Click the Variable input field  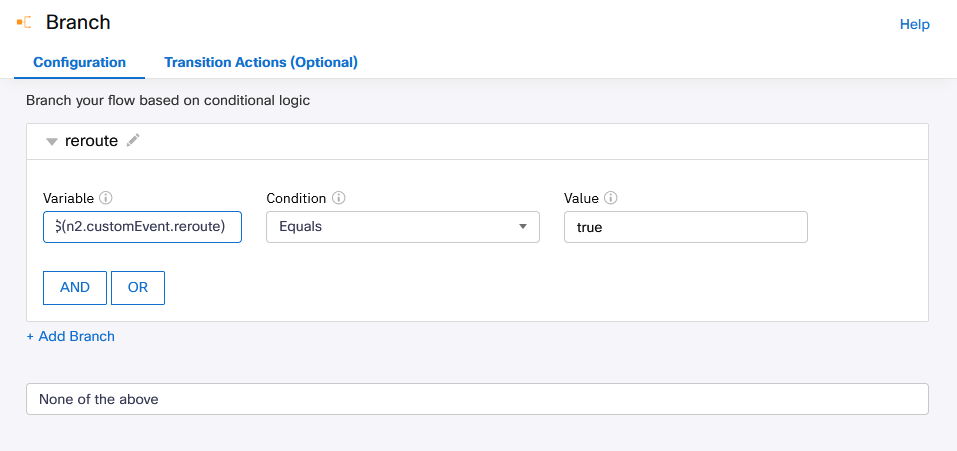[143, 227]
